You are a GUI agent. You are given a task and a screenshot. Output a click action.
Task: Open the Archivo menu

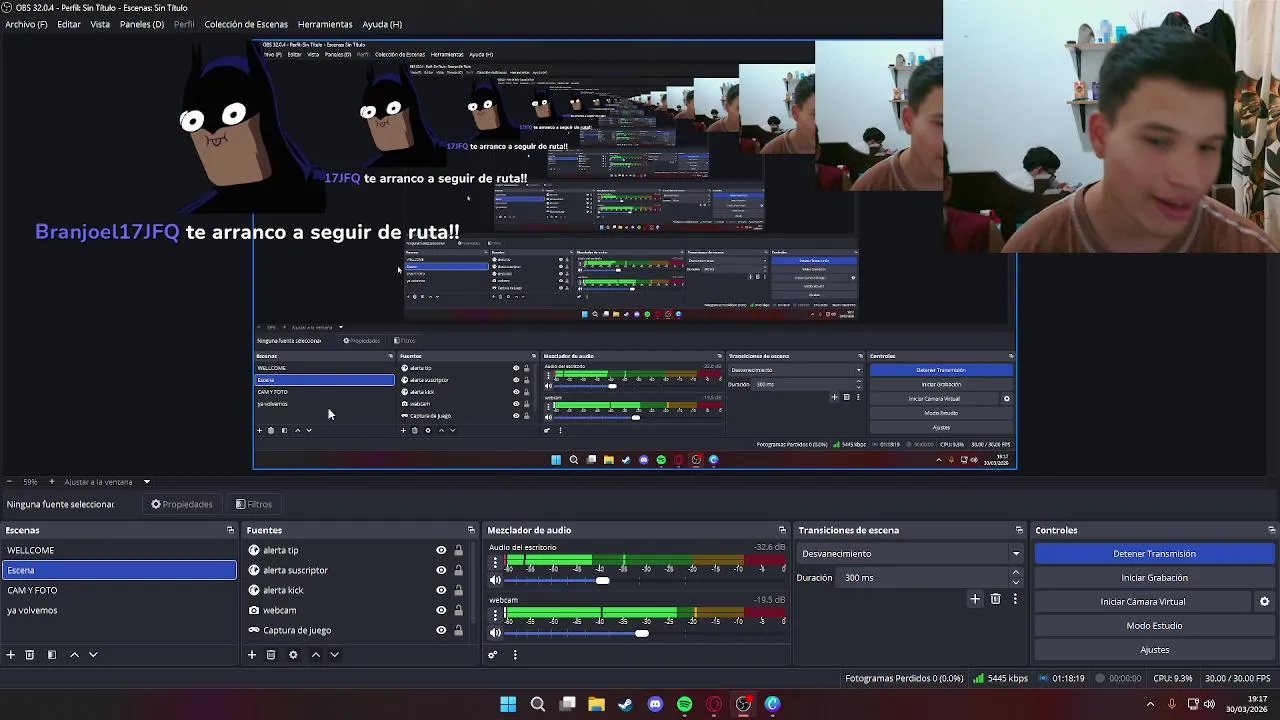26,24
